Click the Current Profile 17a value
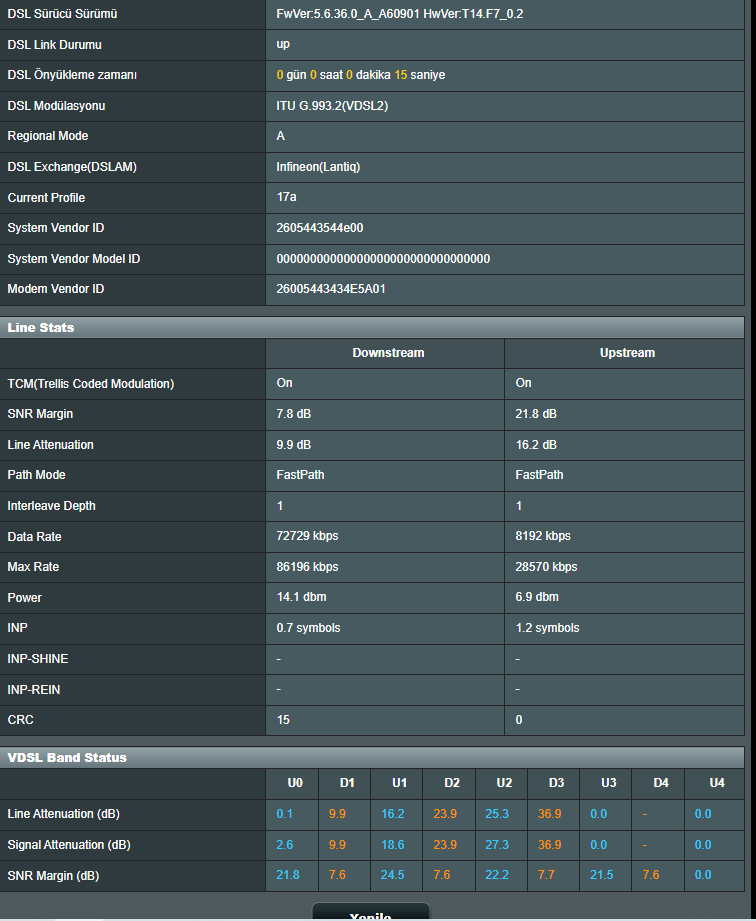The height and width of the screenshot is (921, 756). [x=286, y=197]
